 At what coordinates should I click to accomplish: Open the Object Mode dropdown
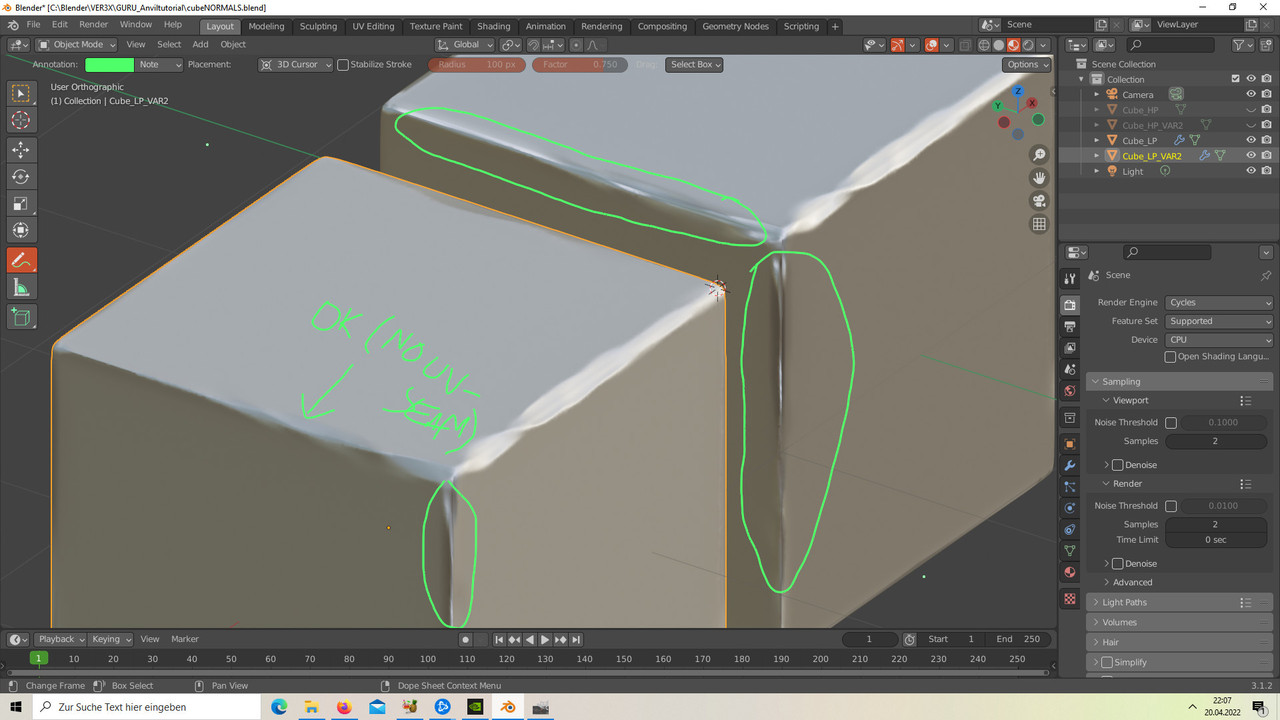point(75,44)
